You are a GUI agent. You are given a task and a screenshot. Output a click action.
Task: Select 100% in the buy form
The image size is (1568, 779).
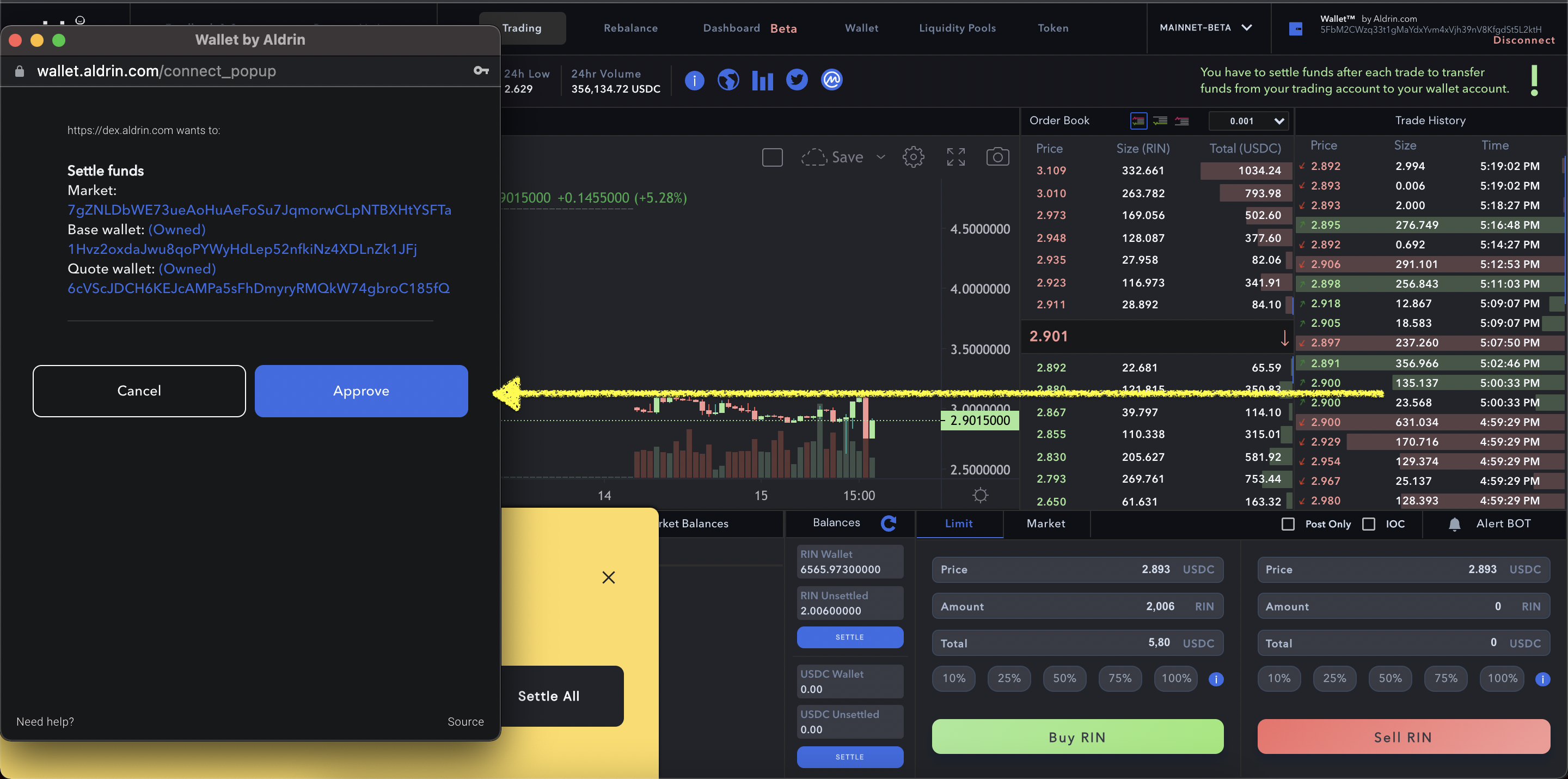[1176, 679]
